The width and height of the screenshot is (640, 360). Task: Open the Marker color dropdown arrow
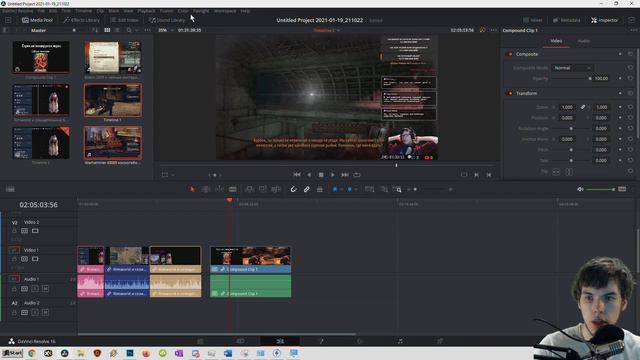click(x=356, y=189)
